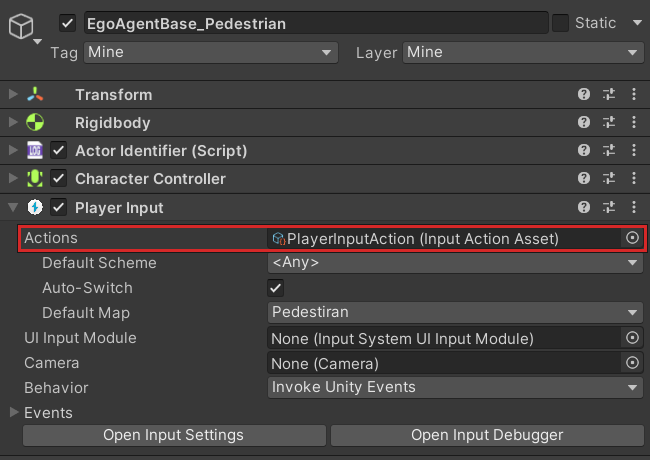Viewport: 650px width, 460px height.
Task: Expand the Actor Identifier component
Action: click(x=13, y=150)
